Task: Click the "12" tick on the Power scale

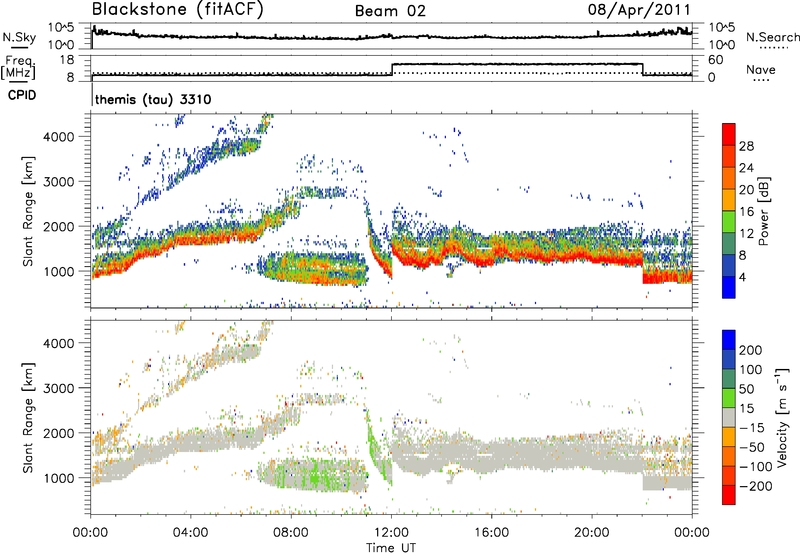Action: (x=746, y=234)
